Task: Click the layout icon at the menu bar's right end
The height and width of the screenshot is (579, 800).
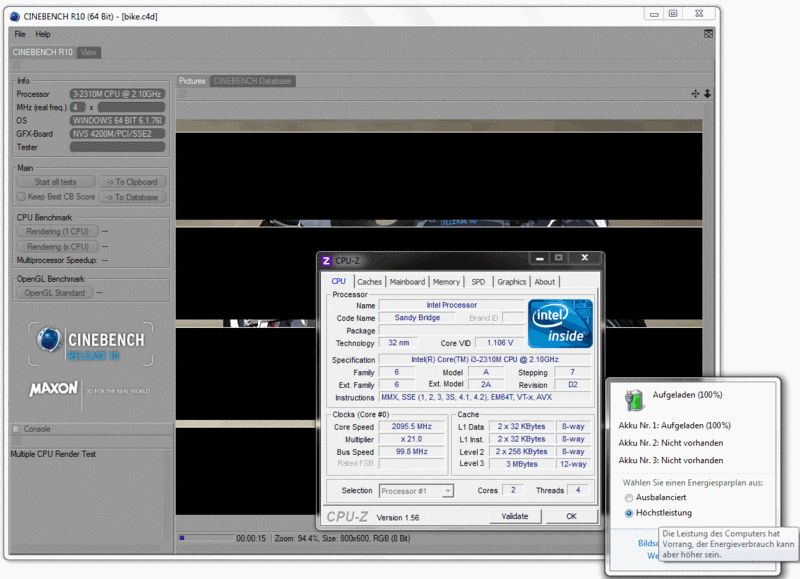Action: pyautogui.click(x=709, y=34)
